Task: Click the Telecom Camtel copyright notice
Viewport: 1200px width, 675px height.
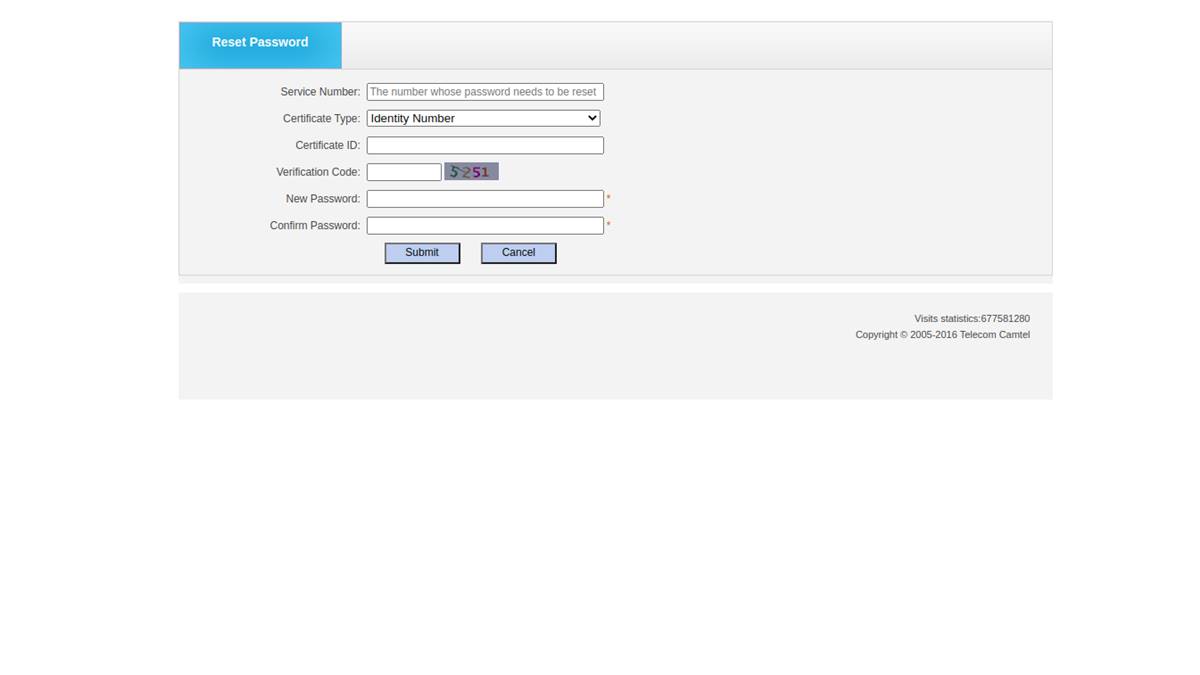Action: (942, 334)
